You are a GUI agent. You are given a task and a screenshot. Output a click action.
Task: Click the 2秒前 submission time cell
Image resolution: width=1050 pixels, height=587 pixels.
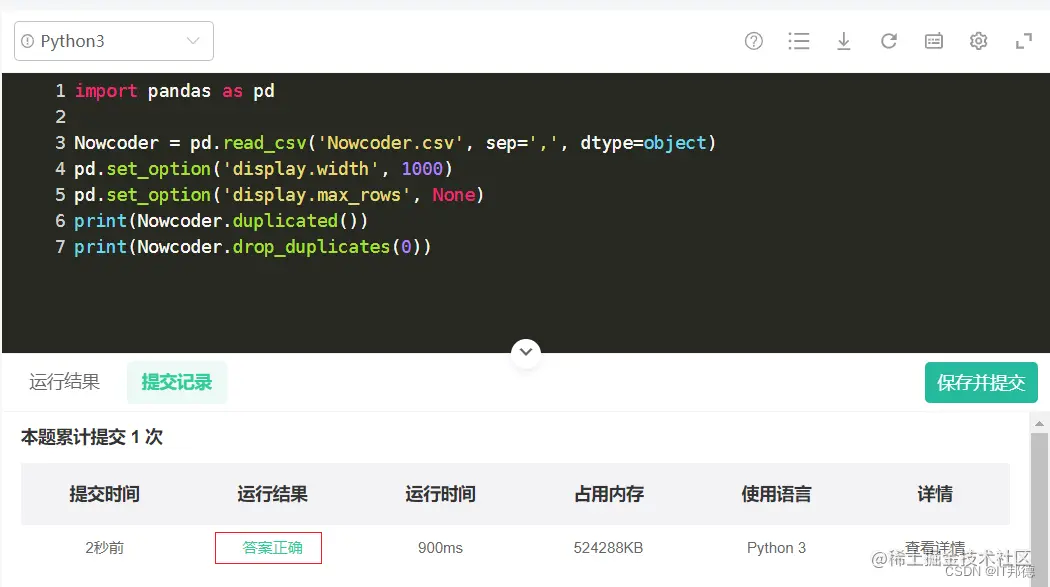[104, 548]
